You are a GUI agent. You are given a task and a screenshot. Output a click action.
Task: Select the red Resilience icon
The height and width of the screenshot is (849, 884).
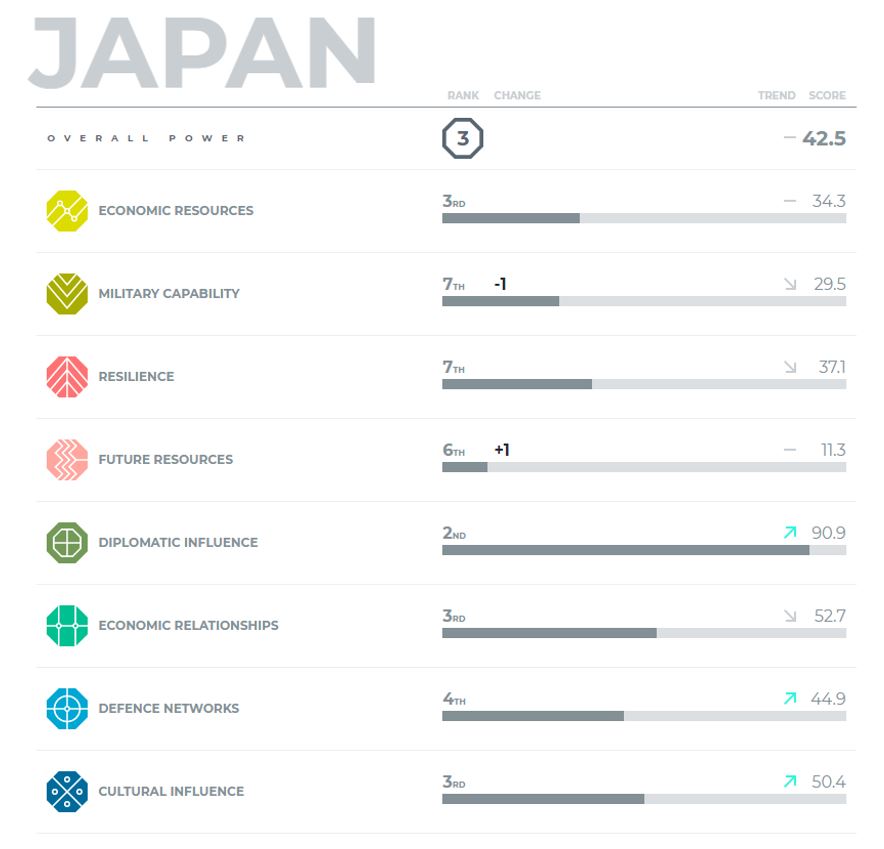(67, 376)
